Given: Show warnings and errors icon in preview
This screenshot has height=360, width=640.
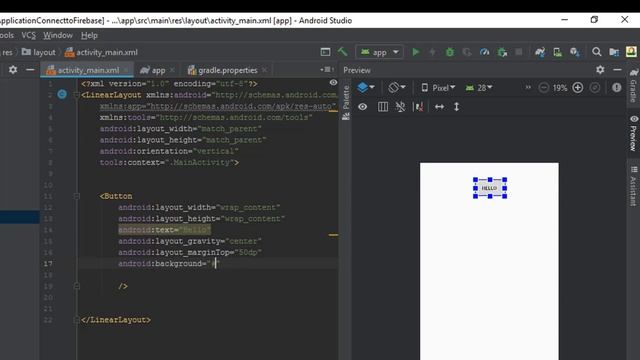Looking at the screenshot, I should pos(617,88).
